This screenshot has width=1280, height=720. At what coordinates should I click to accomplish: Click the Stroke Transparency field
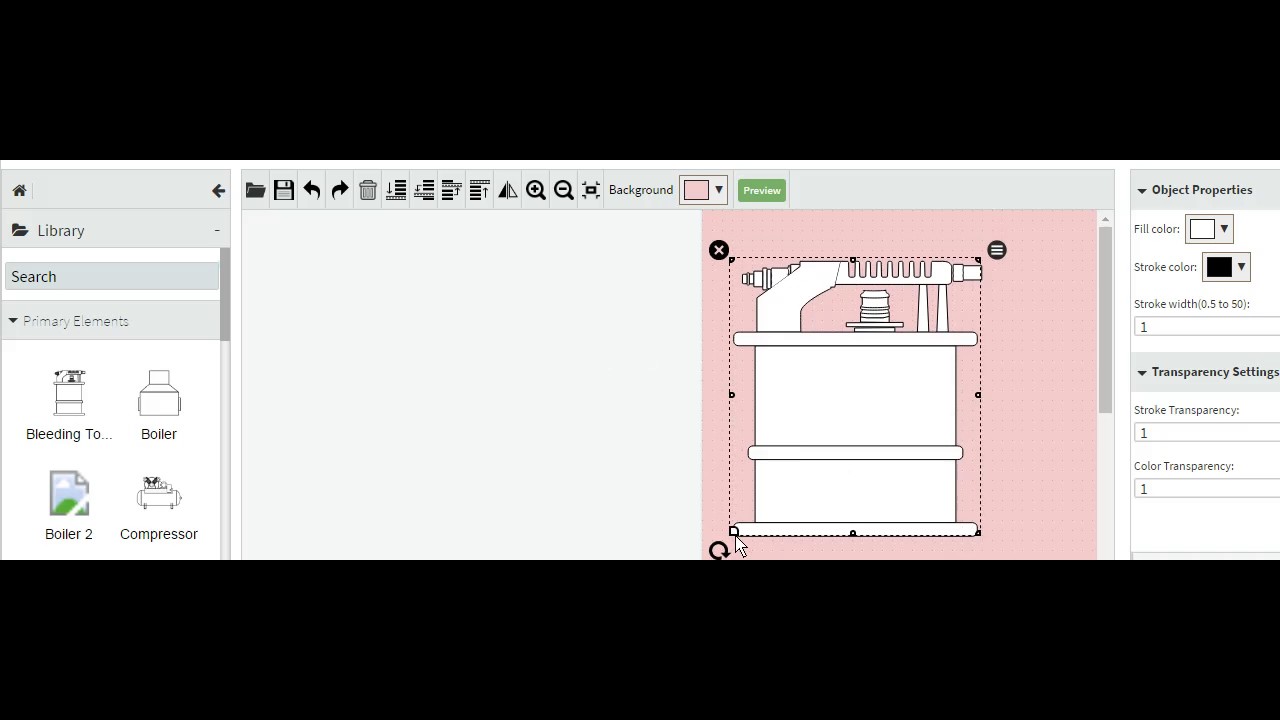pyautogui.click(x=1207, y=433)
